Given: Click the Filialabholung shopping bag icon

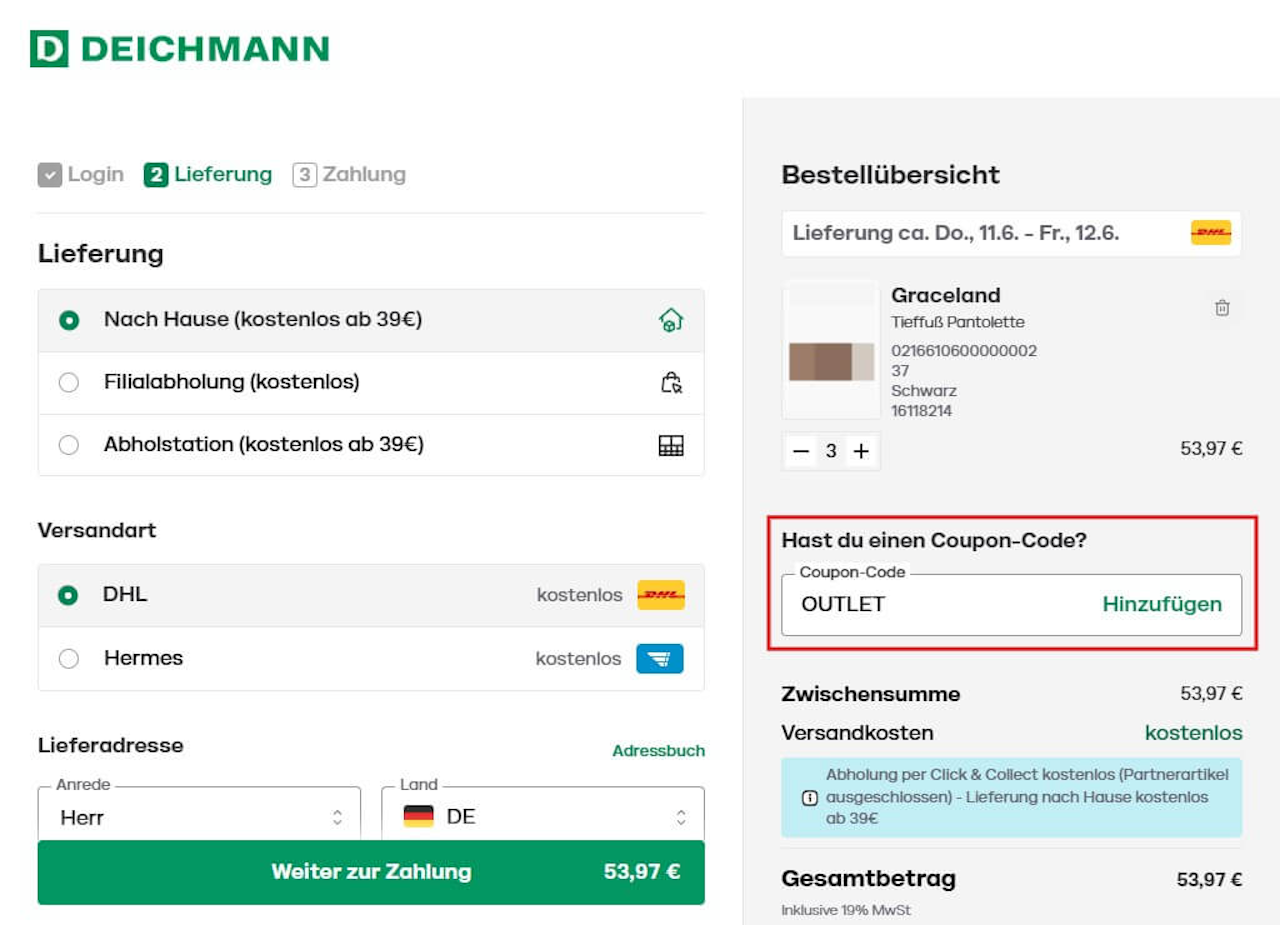Looking at the screenshot, I should [x=671, y=382].
